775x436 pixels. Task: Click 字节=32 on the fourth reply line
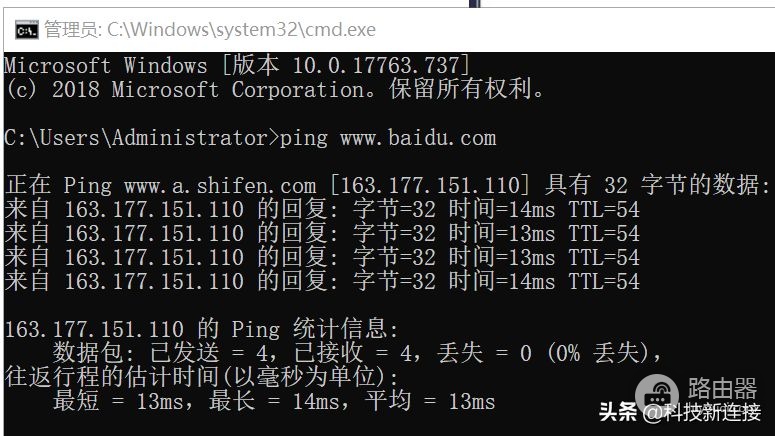pos(394,281)
